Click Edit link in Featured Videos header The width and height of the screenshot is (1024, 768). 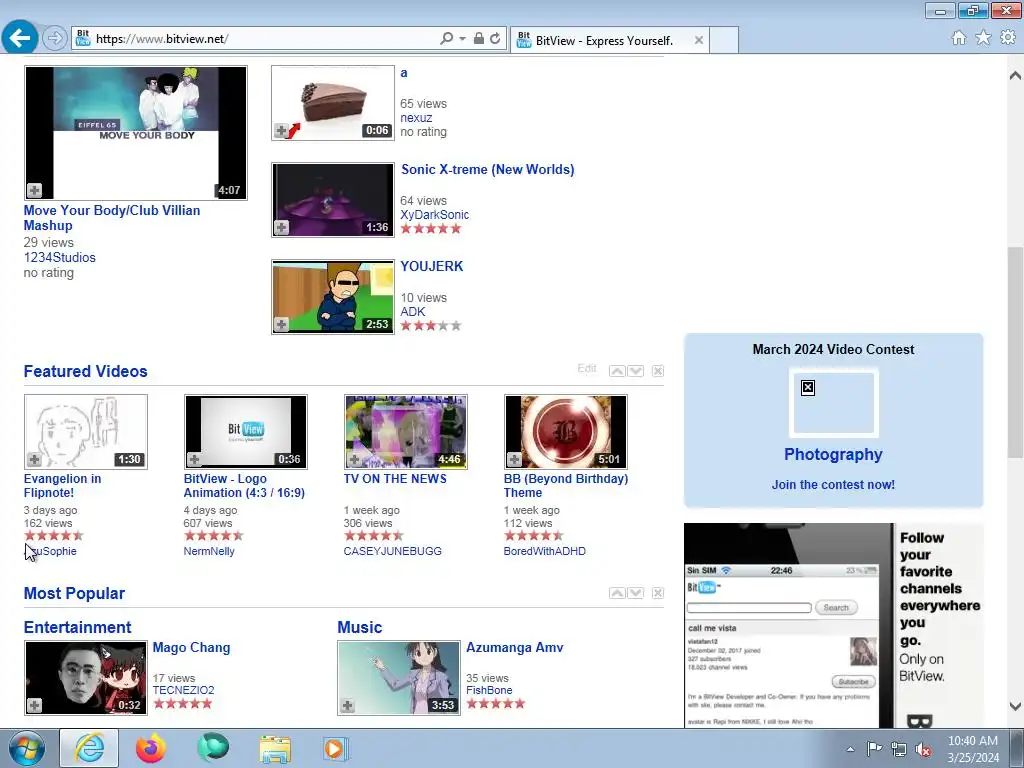[586, 368]
